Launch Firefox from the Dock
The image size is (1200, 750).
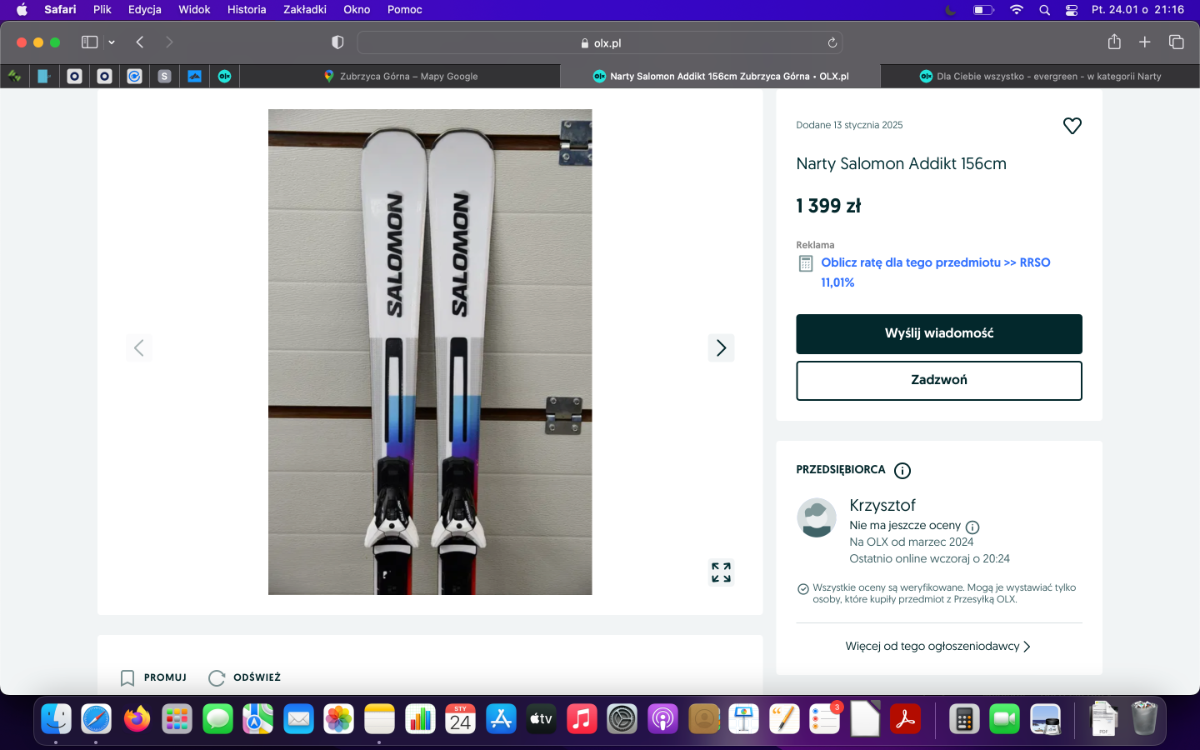(x=136, y=718)
